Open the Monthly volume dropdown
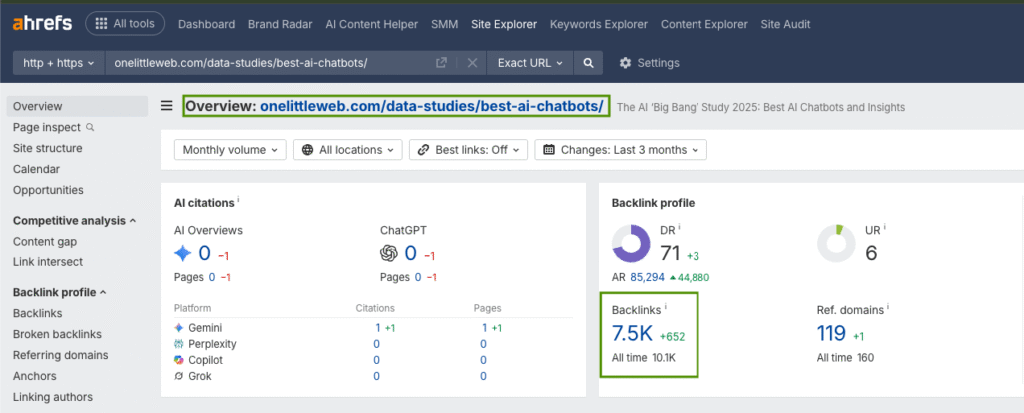This screenshot has height=413, width=1024. (231, 150)
